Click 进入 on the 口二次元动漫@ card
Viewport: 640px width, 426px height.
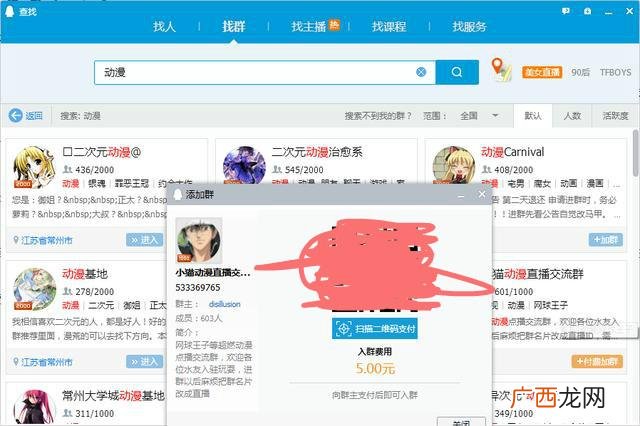(x=144, y=240)
